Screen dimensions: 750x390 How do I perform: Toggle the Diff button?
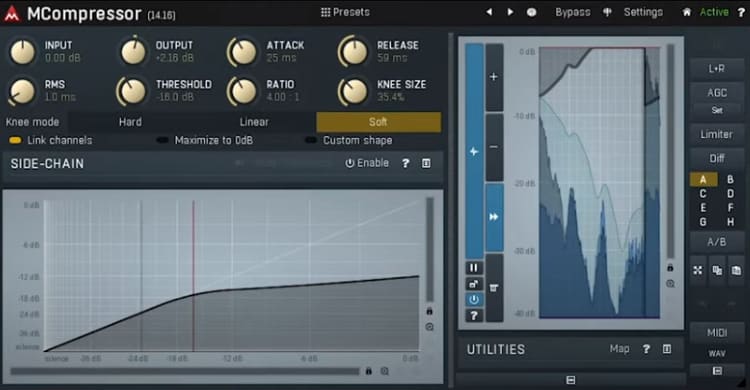point(717,158)
